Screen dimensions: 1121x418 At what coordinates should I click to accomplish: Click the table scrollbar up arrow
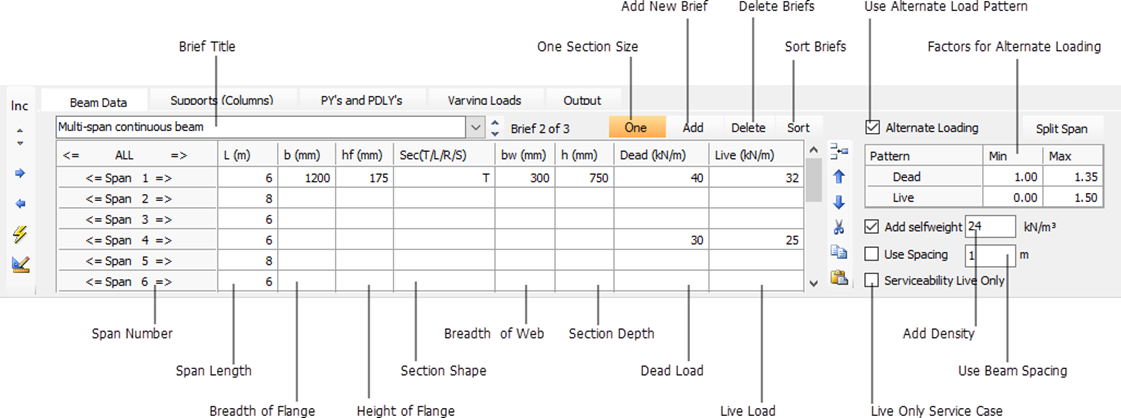(x=813, y=149)
